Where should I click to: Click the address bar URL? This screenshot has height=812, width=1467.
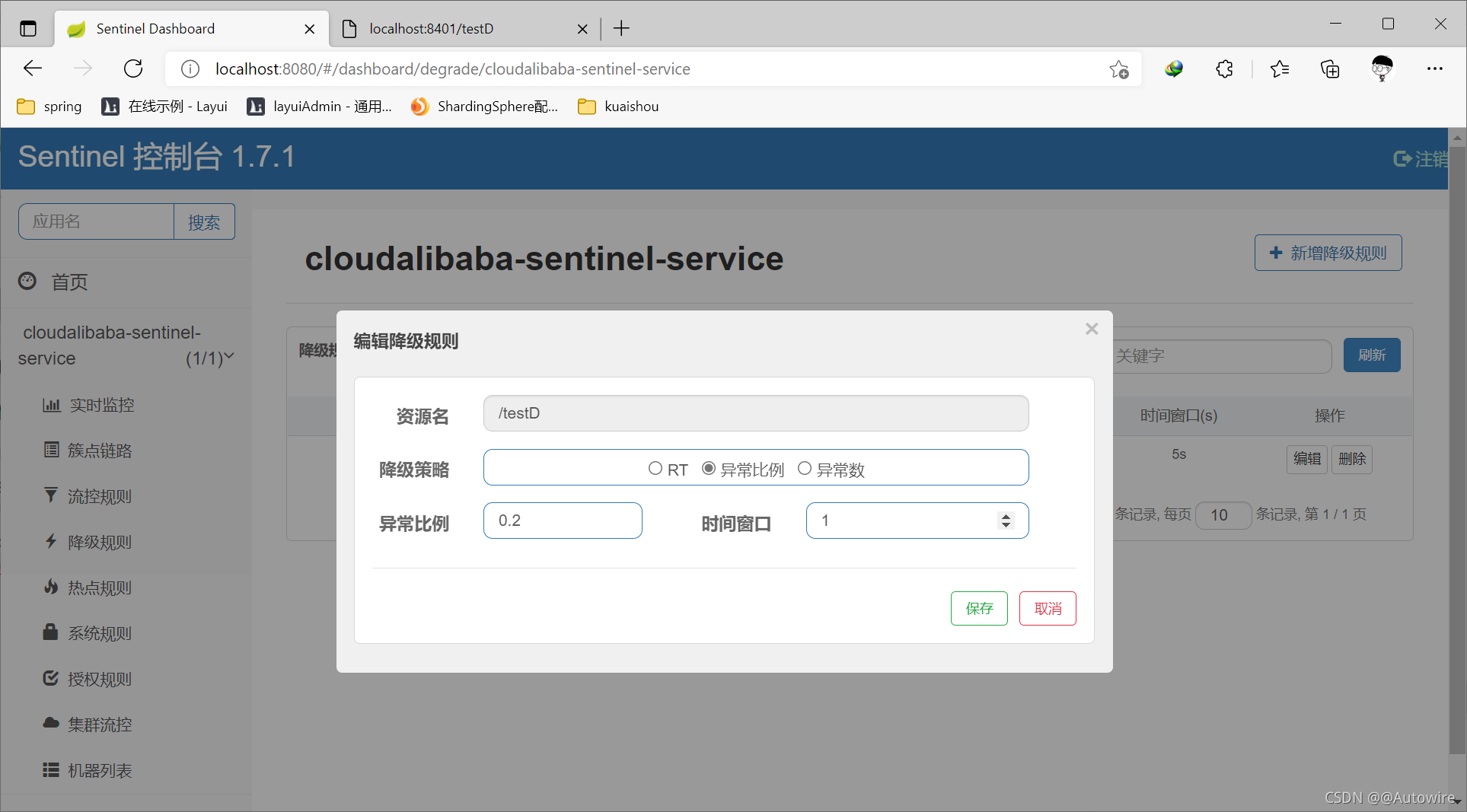click(x=452, y=69)
